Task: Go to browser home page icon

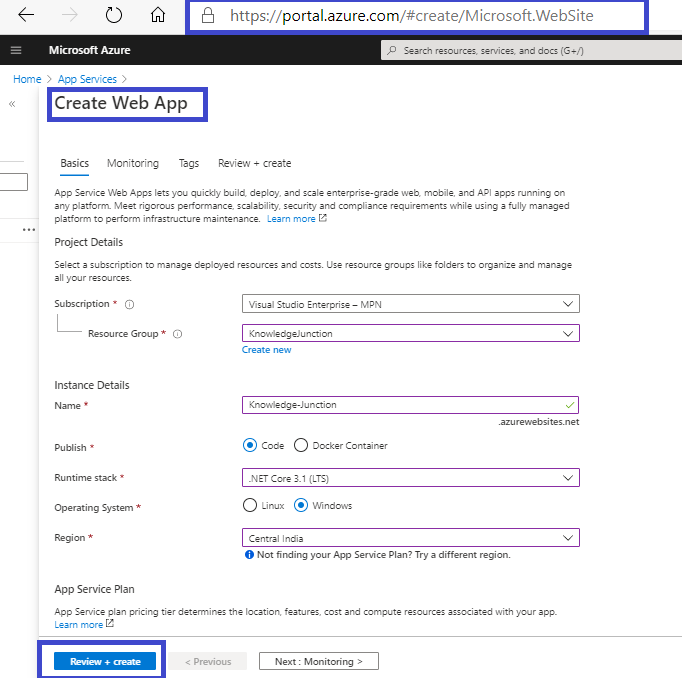Action: [x=158, y=15]
